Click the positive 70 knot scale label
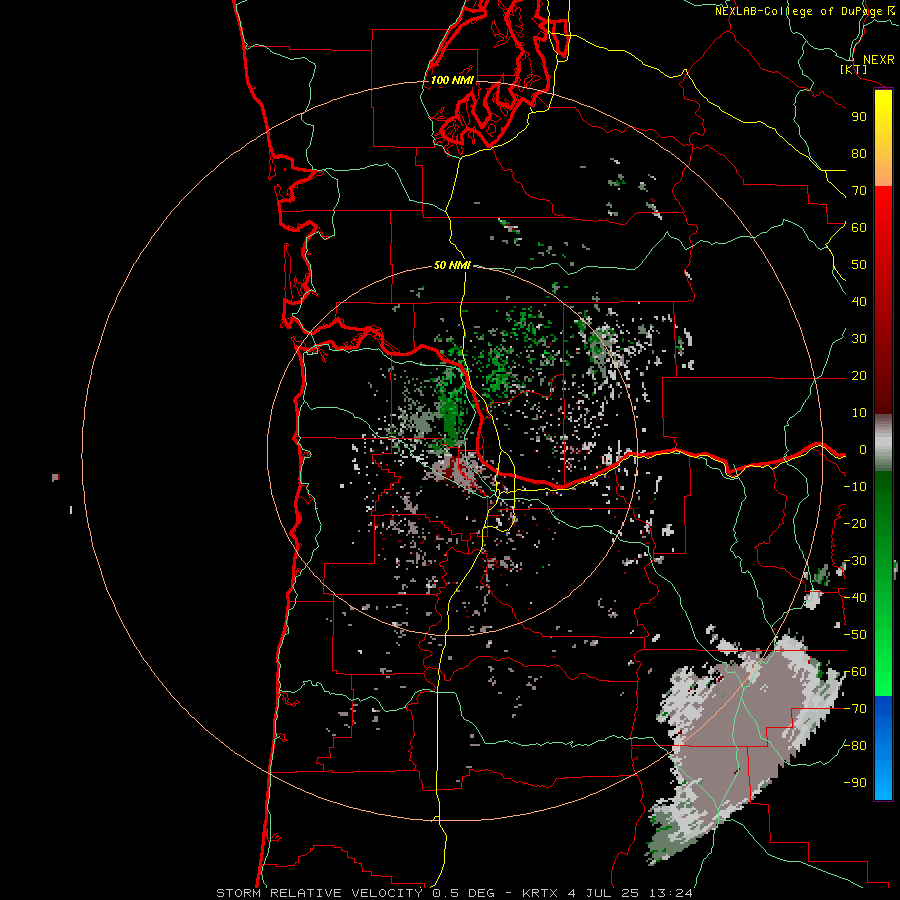Viewport: 900px width, 900px height. coord(859,191)
